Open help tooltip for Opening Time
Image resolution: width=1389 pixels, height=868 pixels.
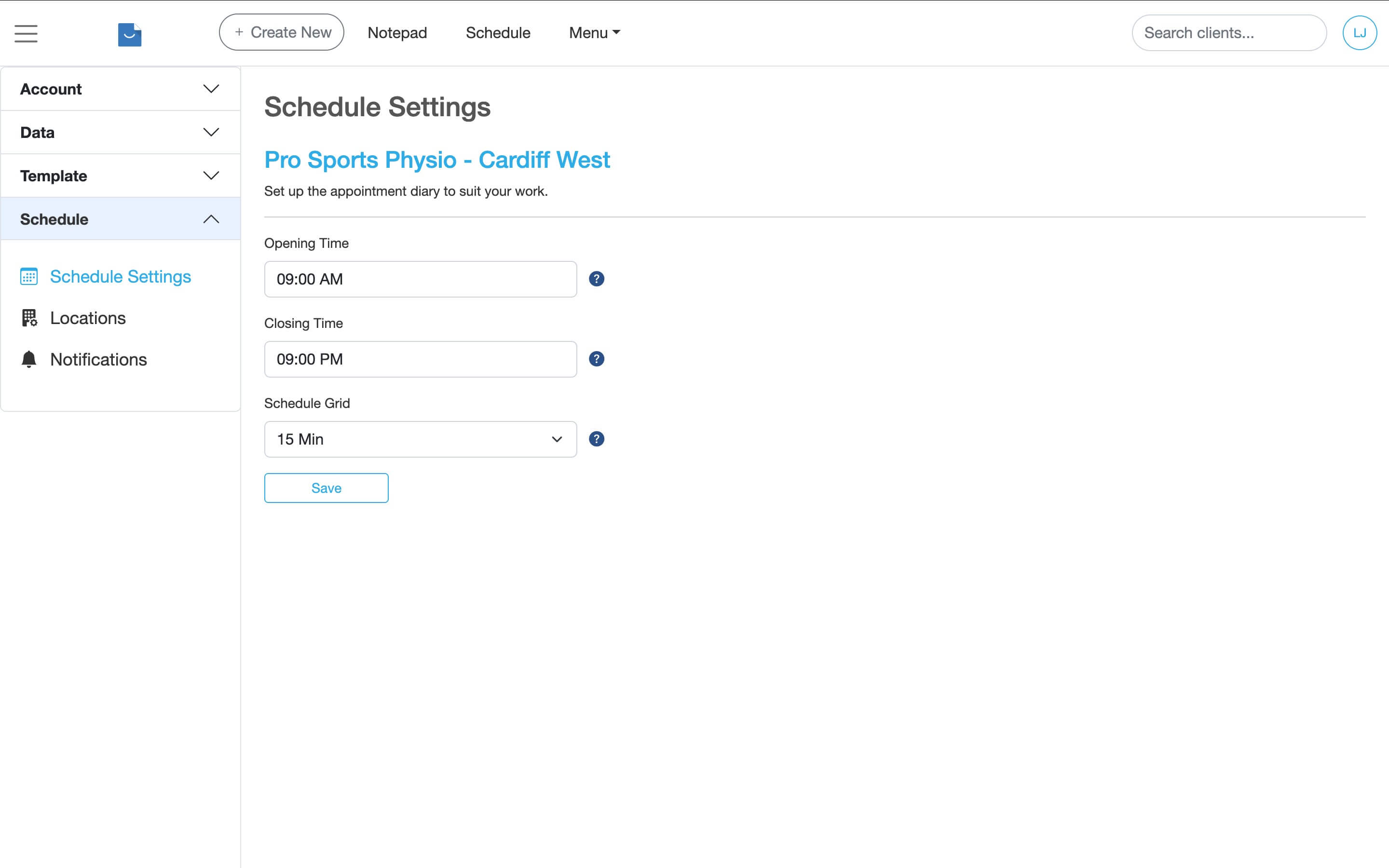tap(596, 278)
